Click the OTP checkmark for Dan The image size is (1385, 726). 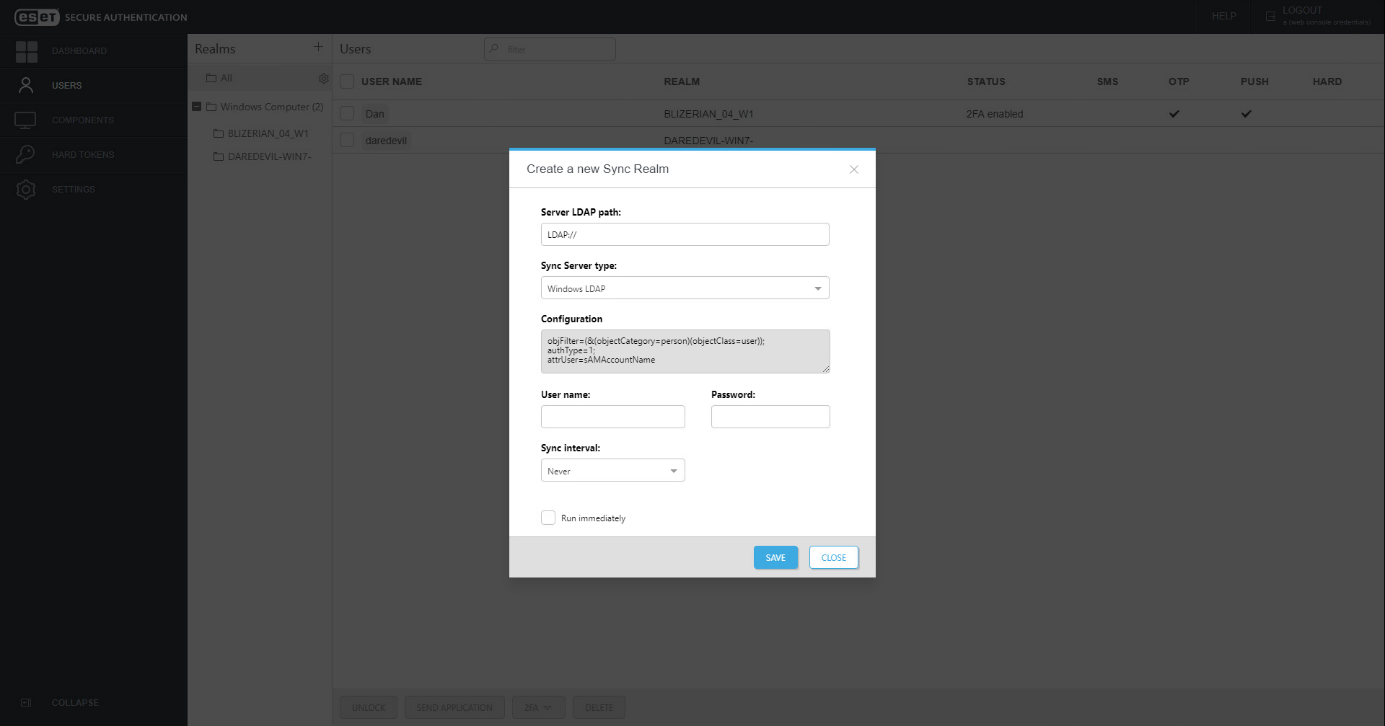1174,114
